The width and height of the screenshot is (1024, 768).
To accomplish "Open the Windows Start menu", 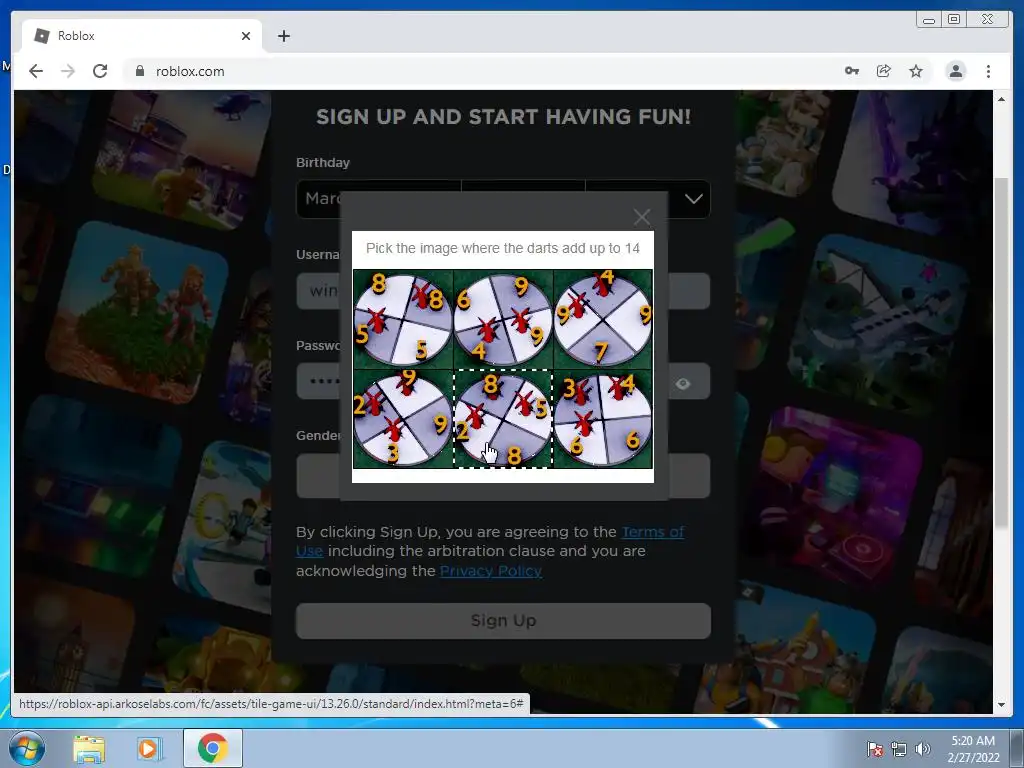I will point(27,748).
